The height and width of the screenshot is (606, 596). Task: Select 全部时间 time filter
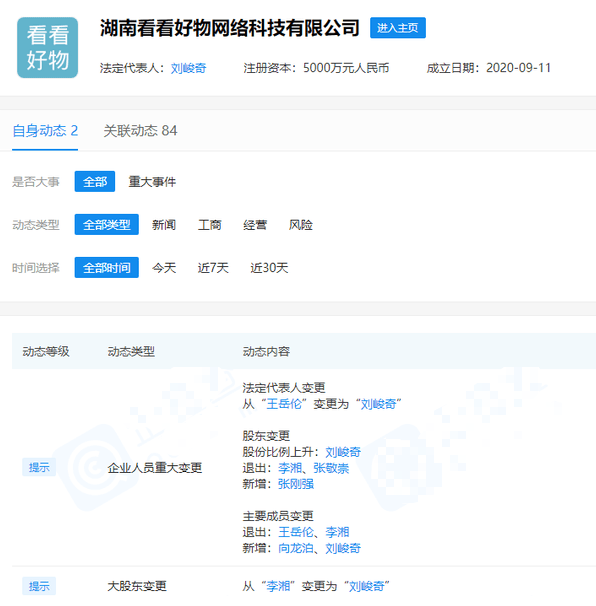[107, 267]
